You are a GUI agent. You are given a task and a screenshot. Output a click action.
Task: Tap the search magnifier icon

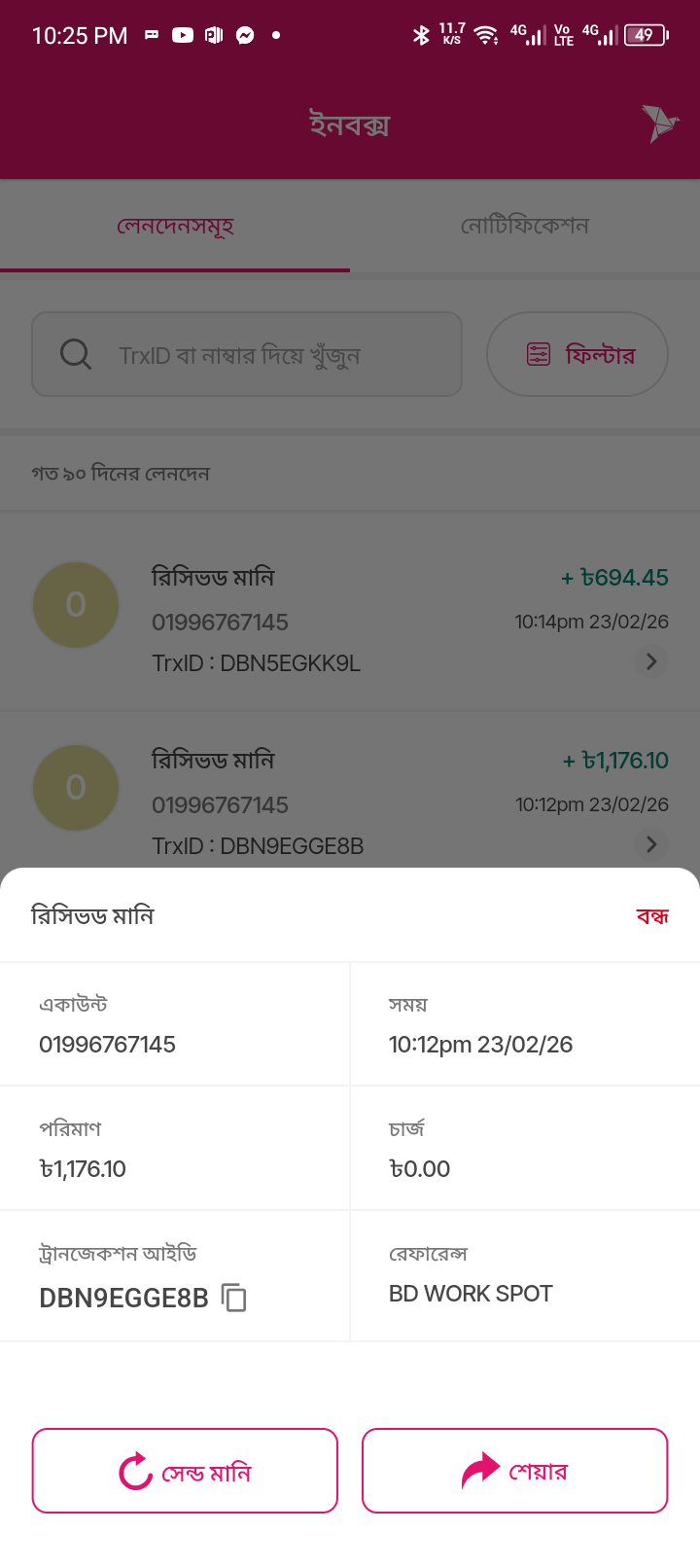point(76,354)
